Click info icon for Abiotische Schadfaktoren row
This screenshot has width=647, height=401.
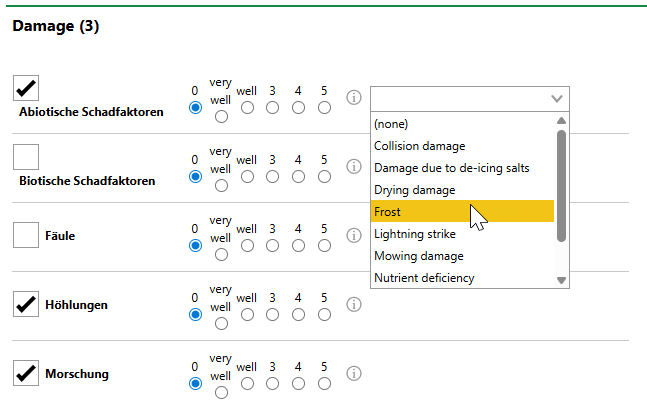pyautogui.click(x=353, y=98)
